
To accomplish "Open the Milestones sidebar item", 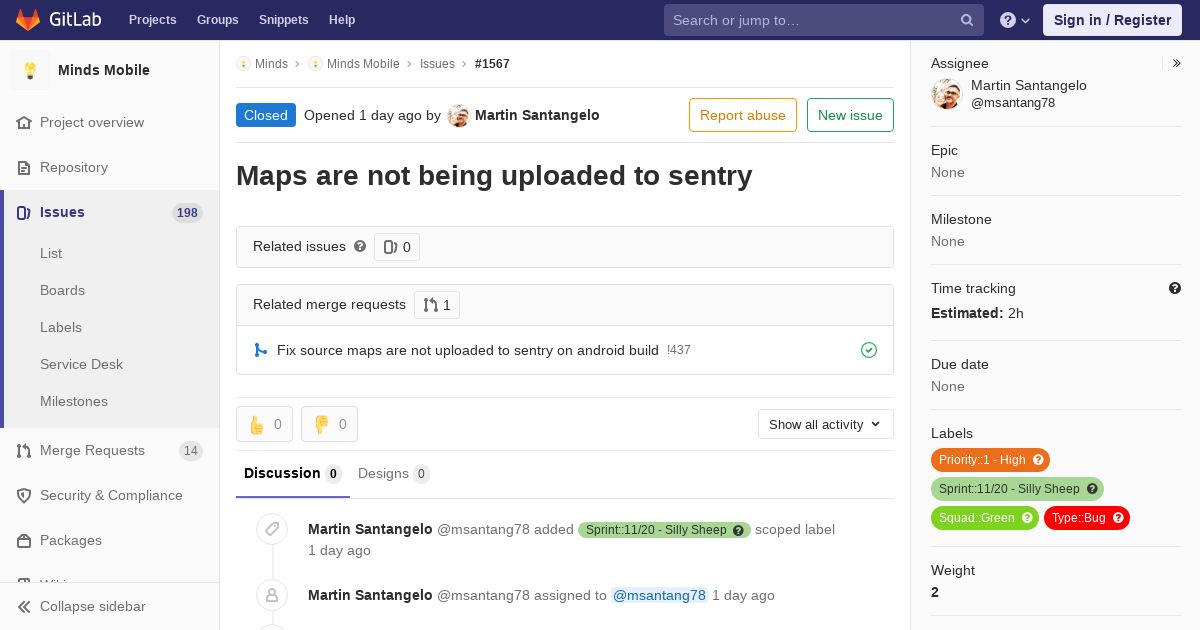I will [x=74, y=401].
